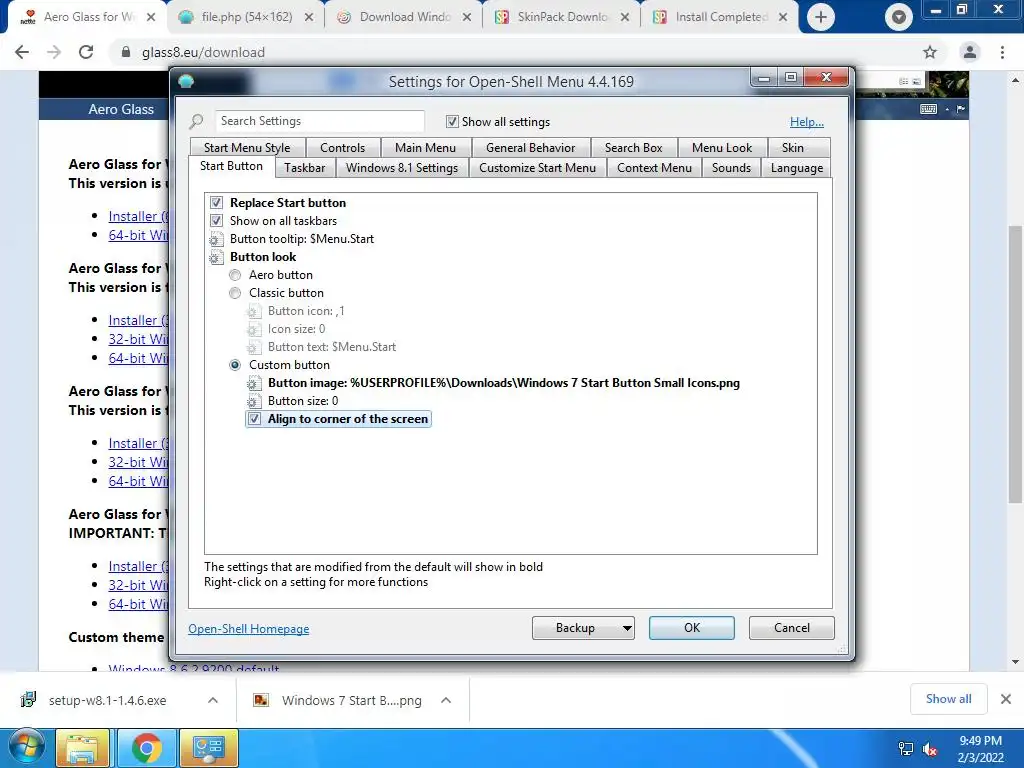
Task: Reload the glass8.eu page
Action: tap(86, 52)
